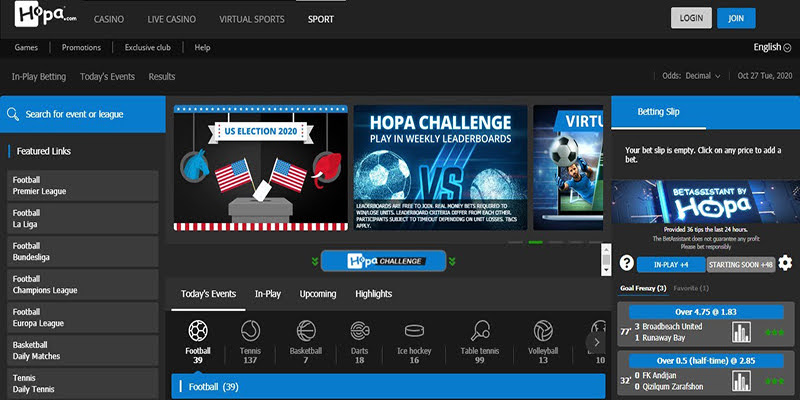The image size is (800, 400).
Task: Open the Games menu item
Action: point(26,47)
